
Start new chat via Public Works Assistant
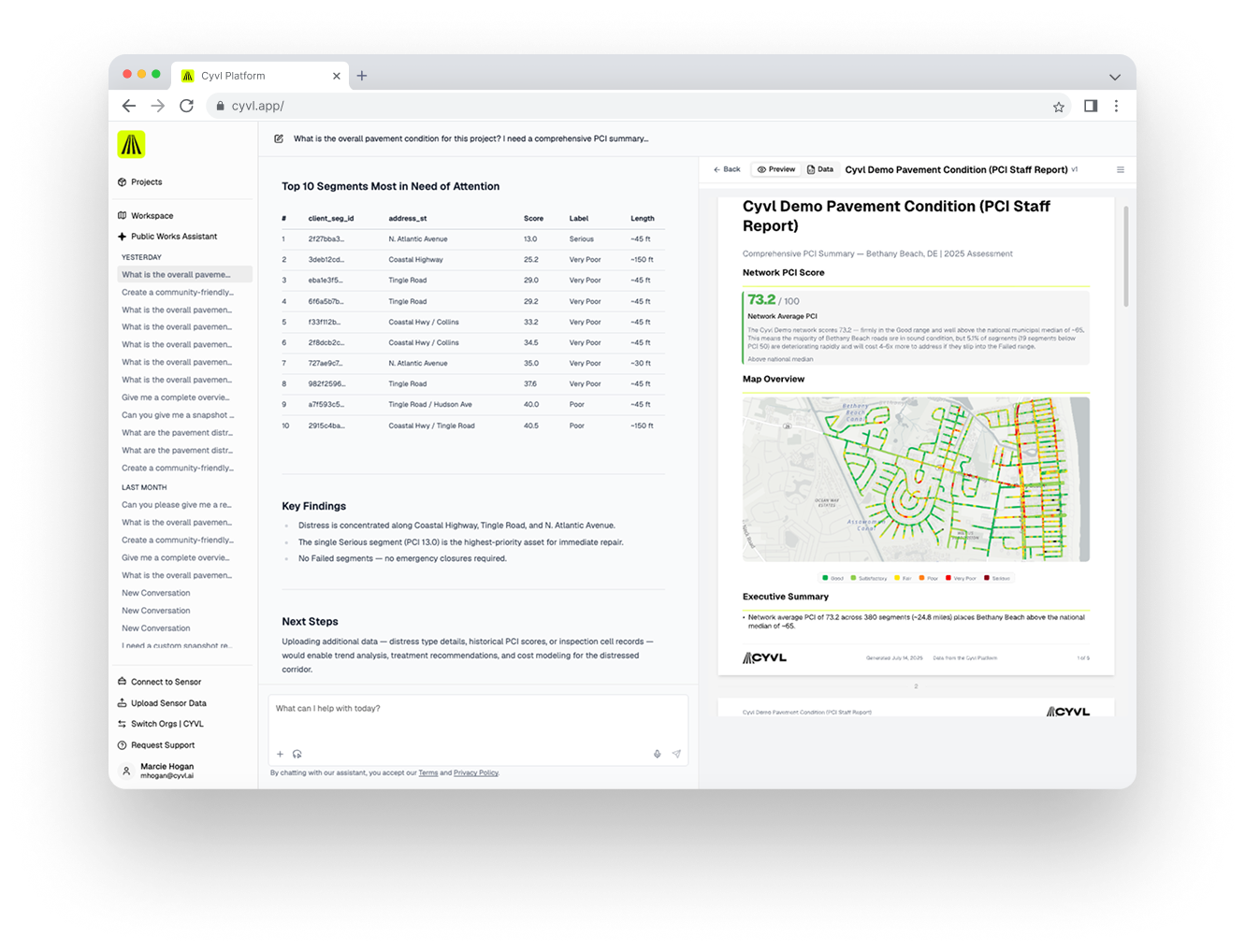point(167,237)
